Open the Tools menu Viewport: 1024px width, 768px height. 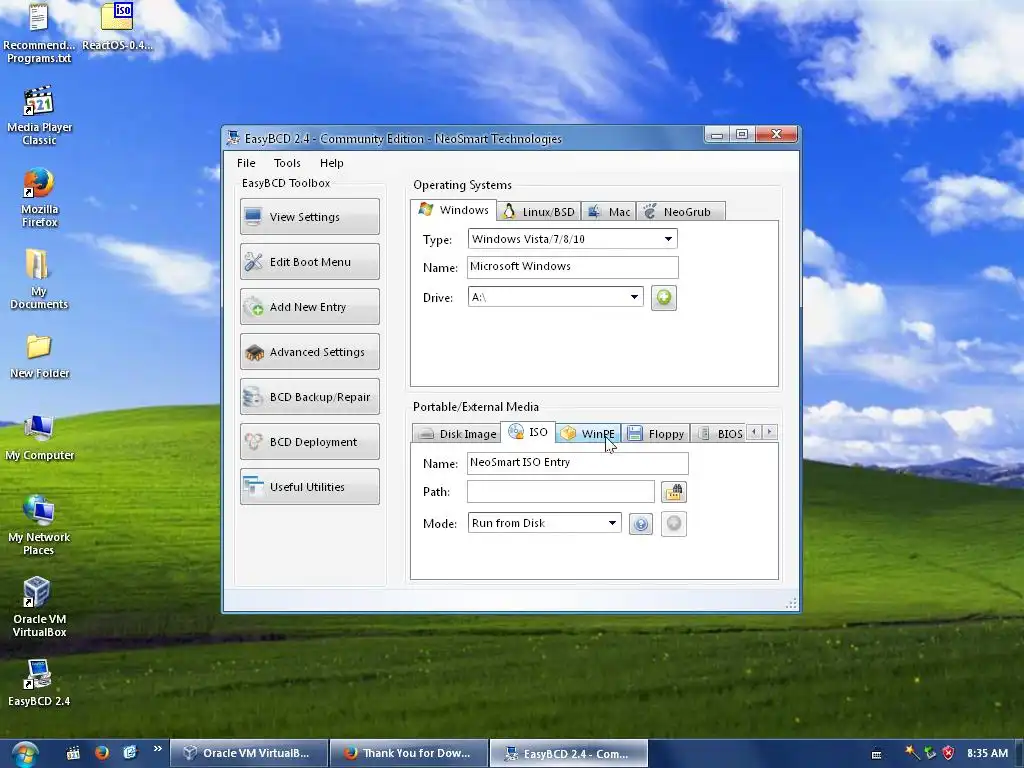pos(287,163)
